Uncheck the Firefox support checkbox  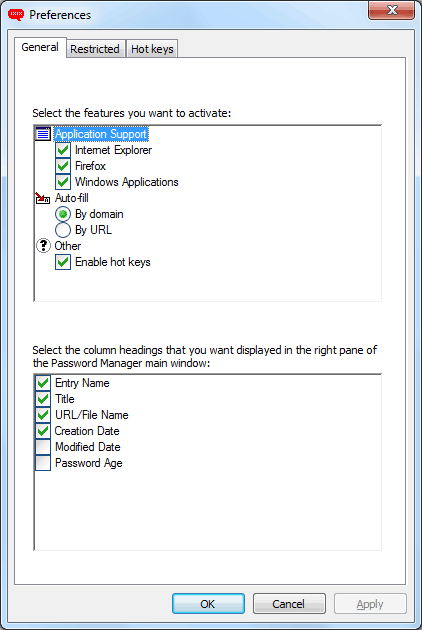click(x=63, y=166)
